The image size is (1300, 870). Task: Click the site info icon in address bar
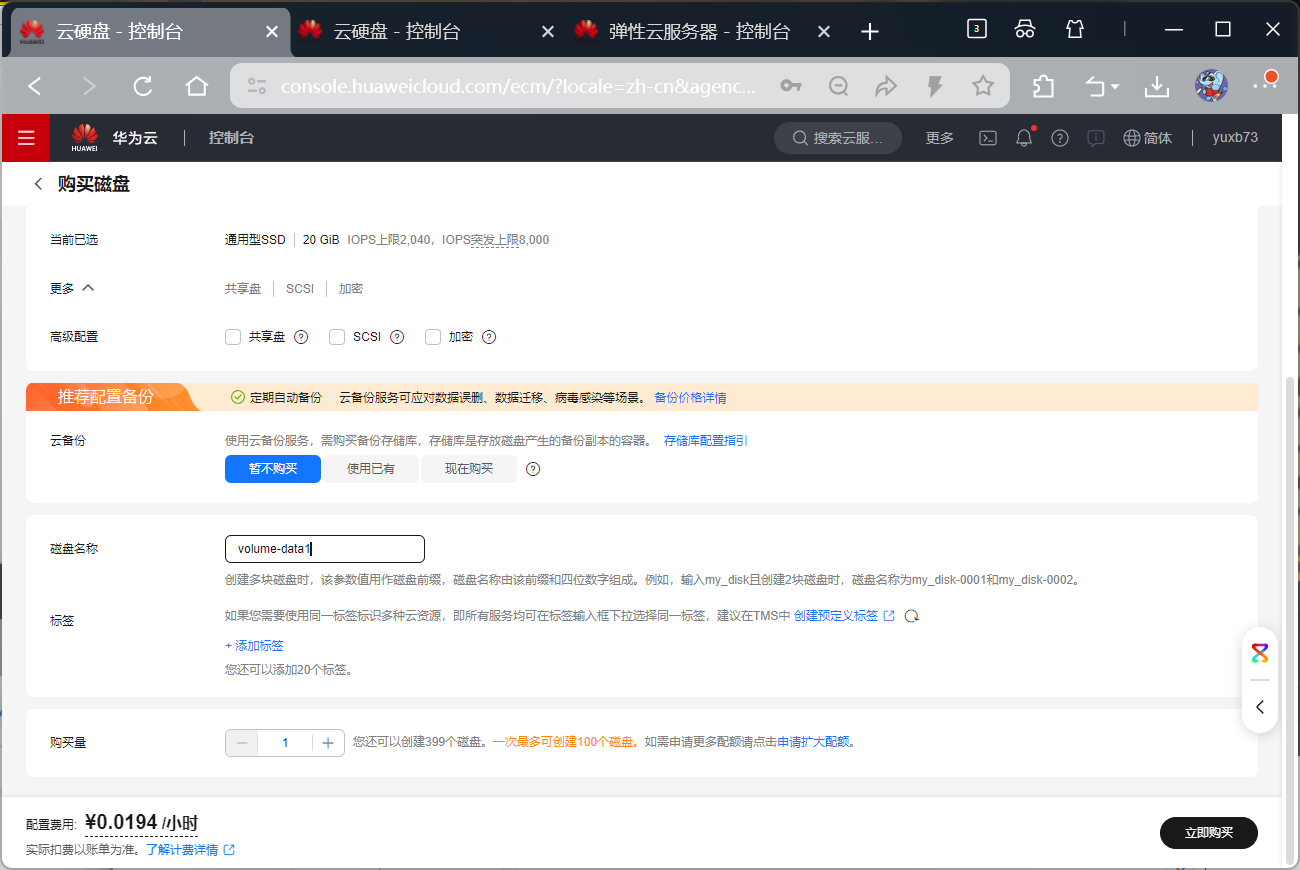(257, 87)
